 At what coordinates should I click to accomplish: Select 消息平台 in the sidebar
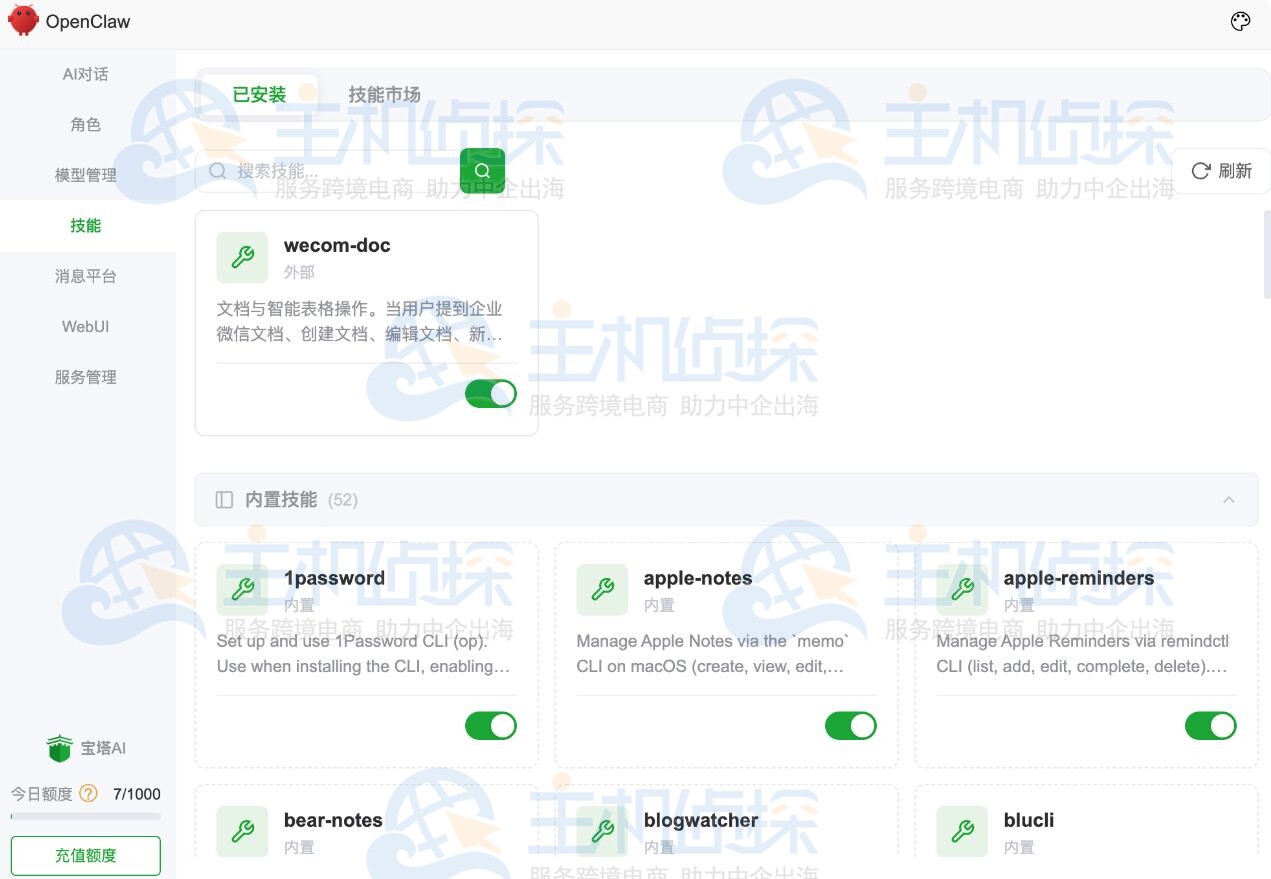(x=85, y=276)
